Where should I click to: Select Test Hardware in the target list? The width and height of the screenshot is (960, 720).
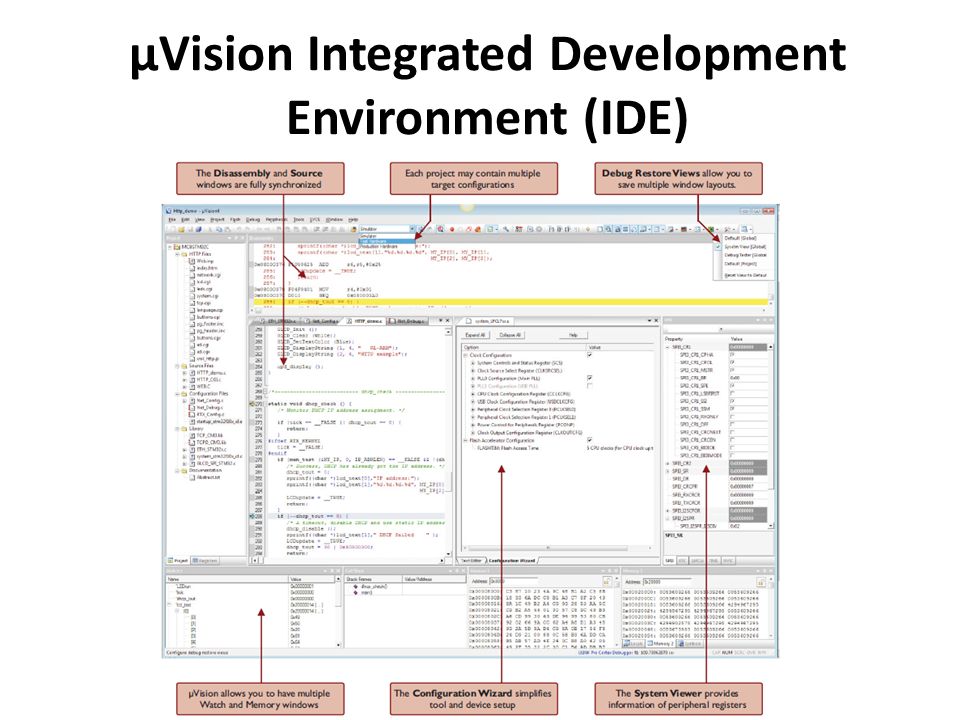[x=387, y=241]
